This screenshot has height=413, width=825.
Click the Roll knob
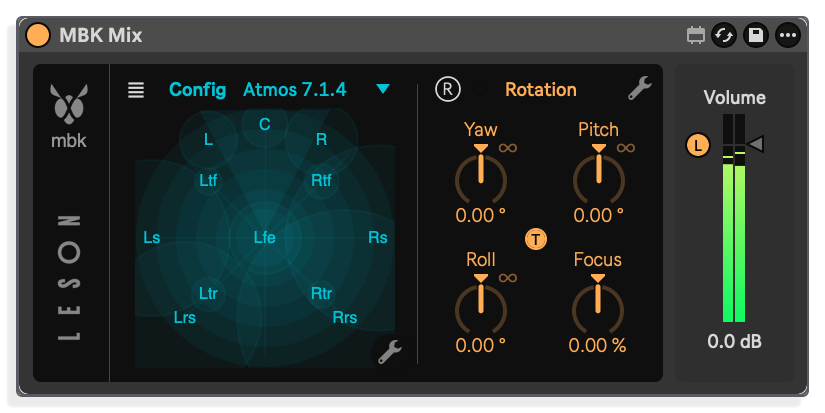pyautogui.click(x=481, y=307)
